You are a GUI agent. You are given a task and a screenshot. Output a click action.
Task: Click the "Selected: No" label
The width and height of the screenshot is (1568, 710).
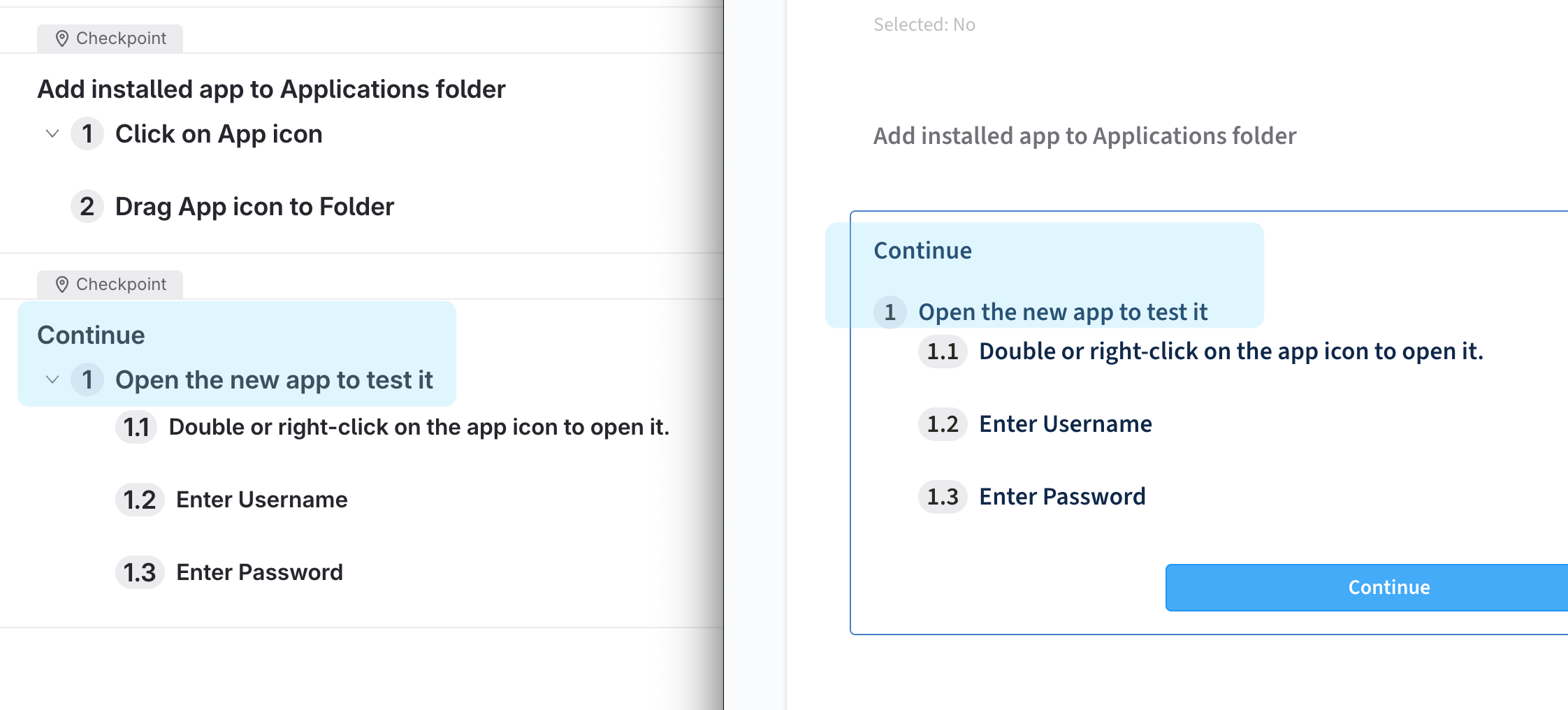(924, 24)
